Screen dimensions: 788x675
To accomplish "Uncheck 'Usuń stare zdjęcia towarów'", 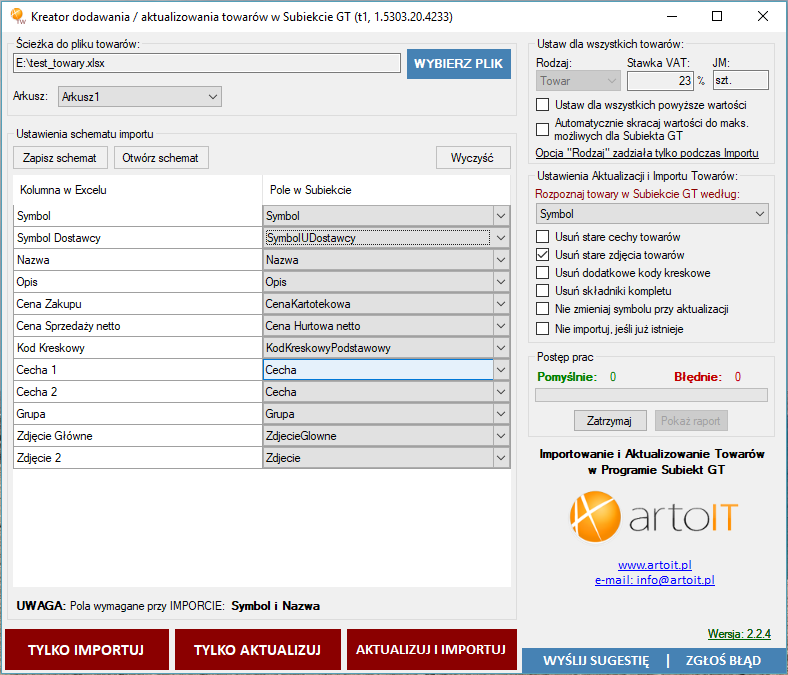I will tap(542, 255).
